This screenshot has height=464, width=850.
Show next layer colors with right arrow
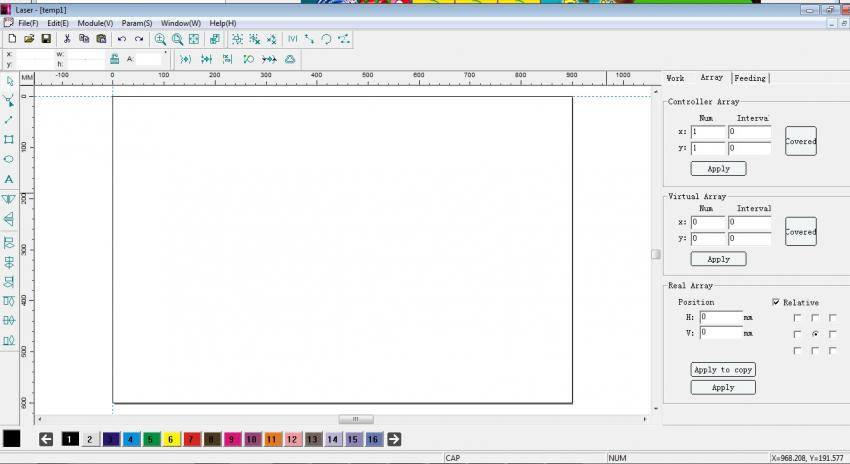pos(394,439)
